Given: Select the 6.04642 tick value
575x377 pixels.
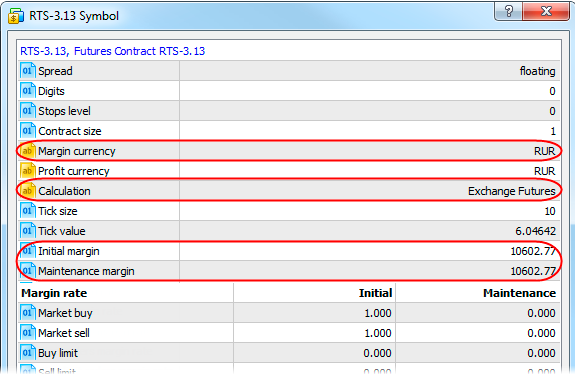Looking at the screenshot, I should [x=536, y=231].
